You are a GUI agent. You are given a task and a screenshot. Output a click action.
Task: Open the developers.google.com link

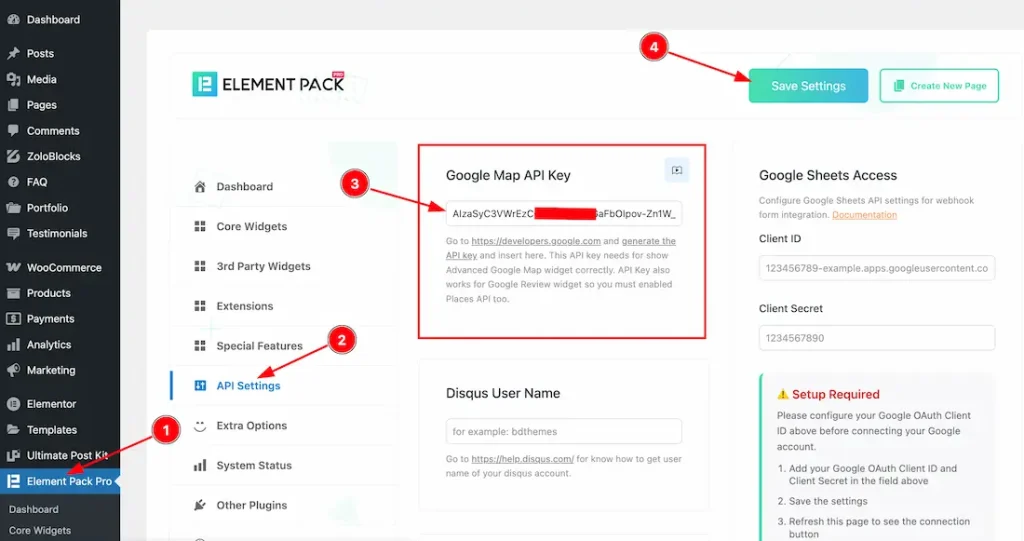click(x=536, y=241)
